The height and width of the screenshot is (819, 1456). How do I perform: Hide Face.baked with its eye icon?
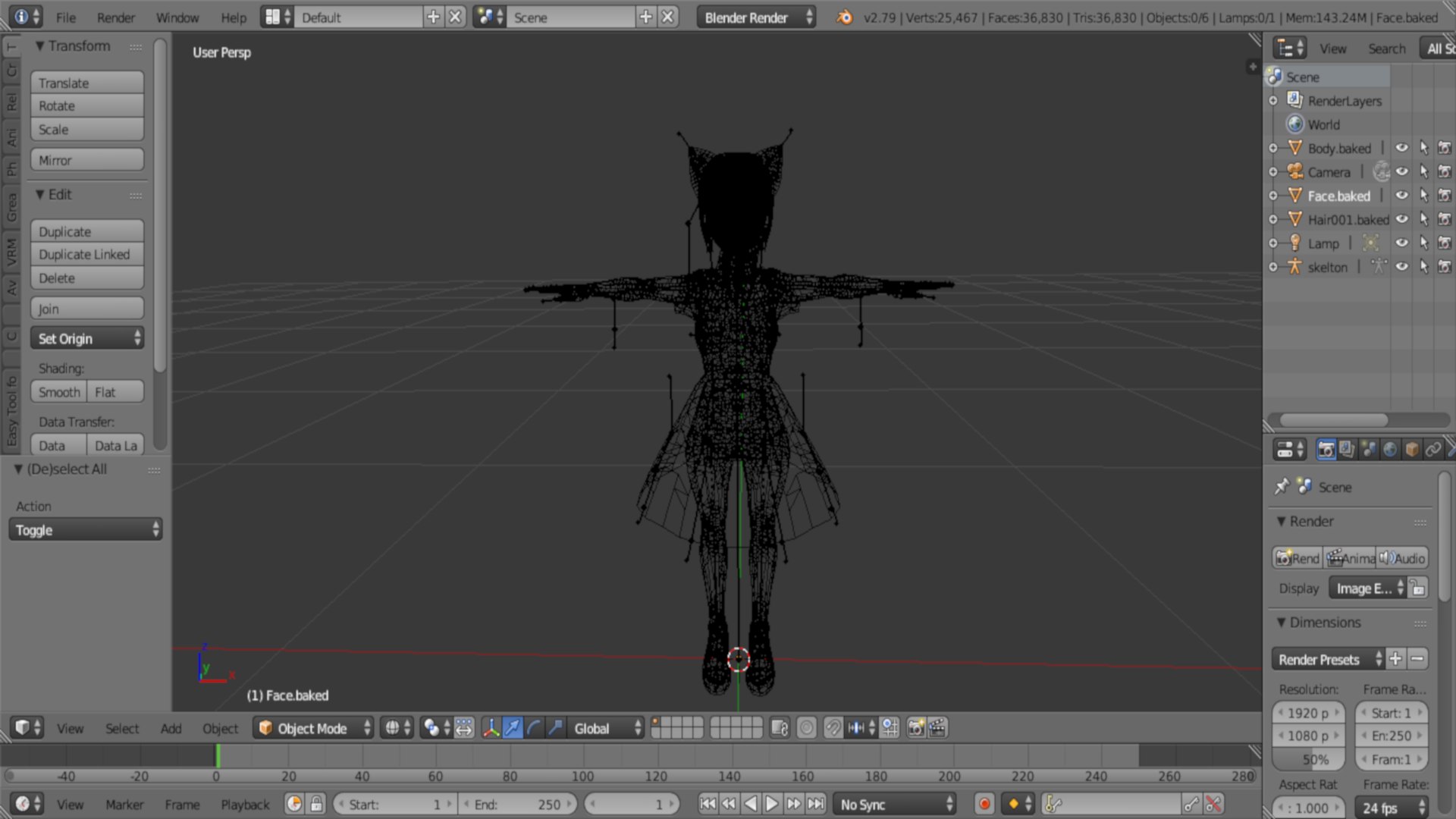pos(1401,195)
